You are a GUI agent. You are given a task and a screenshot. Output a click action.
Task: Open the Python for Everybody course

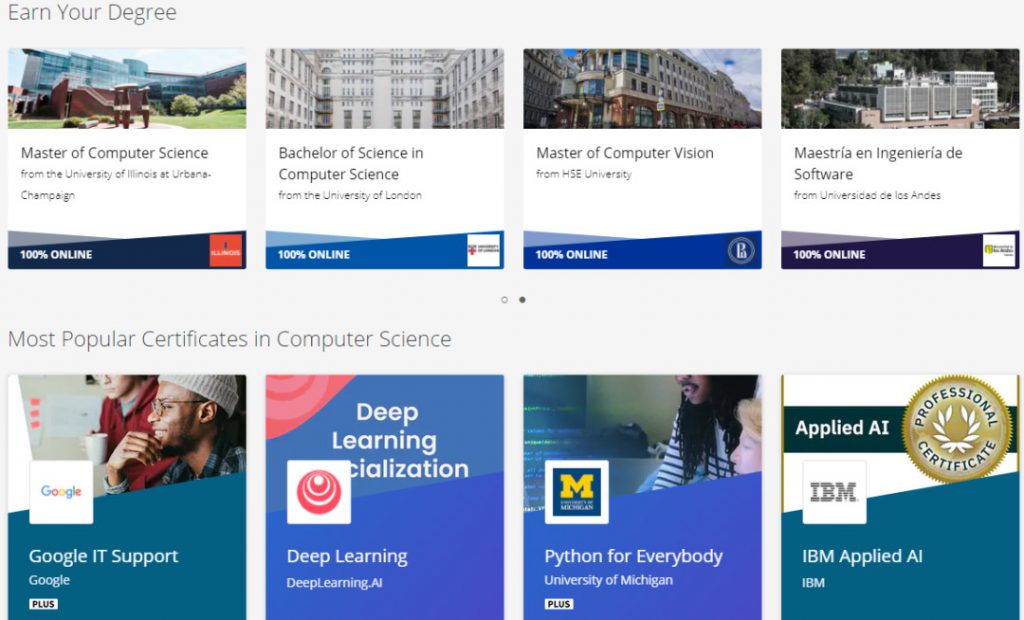point(633,556)
